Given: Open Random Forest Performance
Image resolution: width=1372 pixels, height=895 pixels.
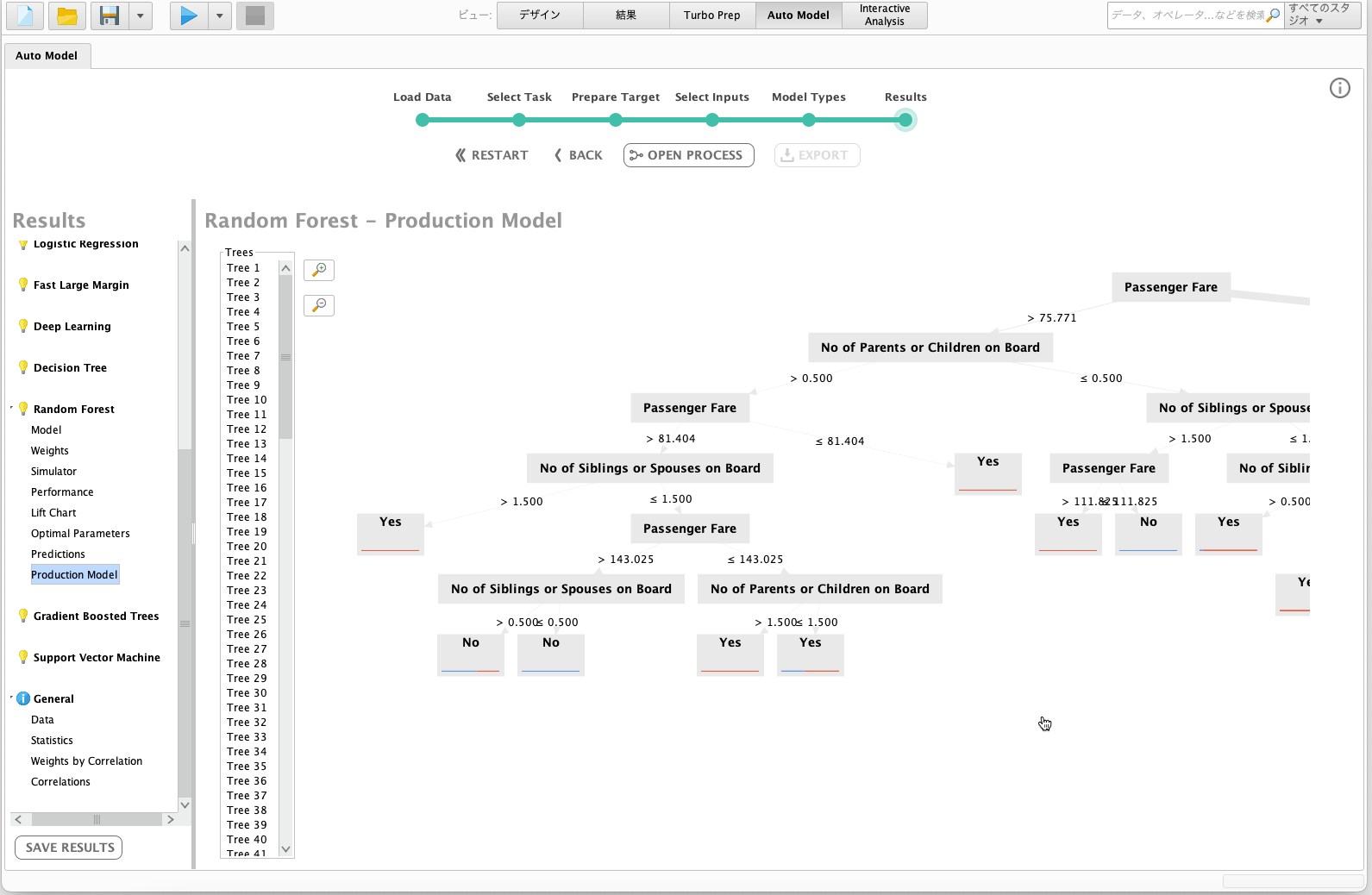Looking at the screenshot, I should tap(62, 491).
